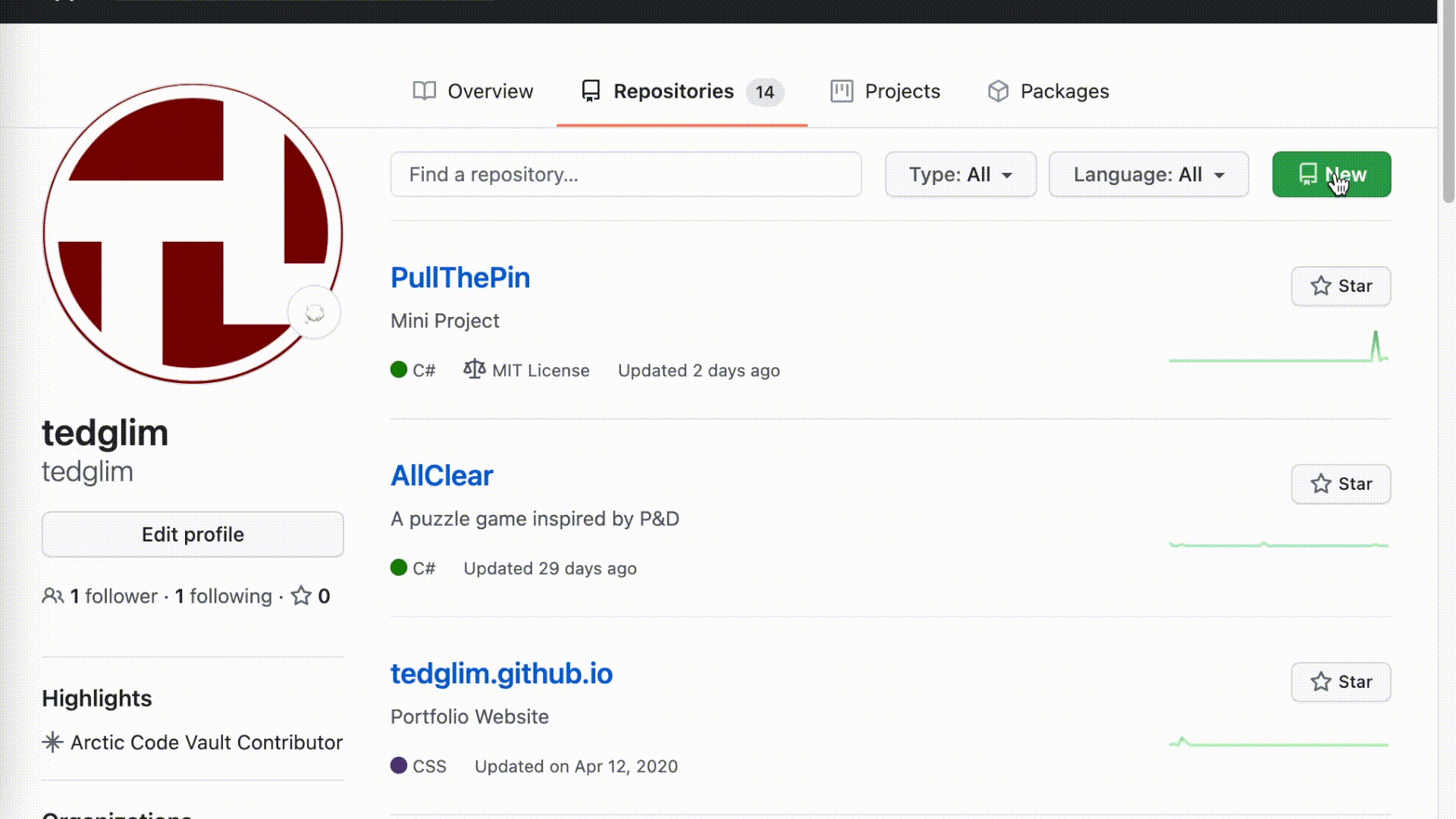
Task: Click the Projects board icon
Action: 842,91
